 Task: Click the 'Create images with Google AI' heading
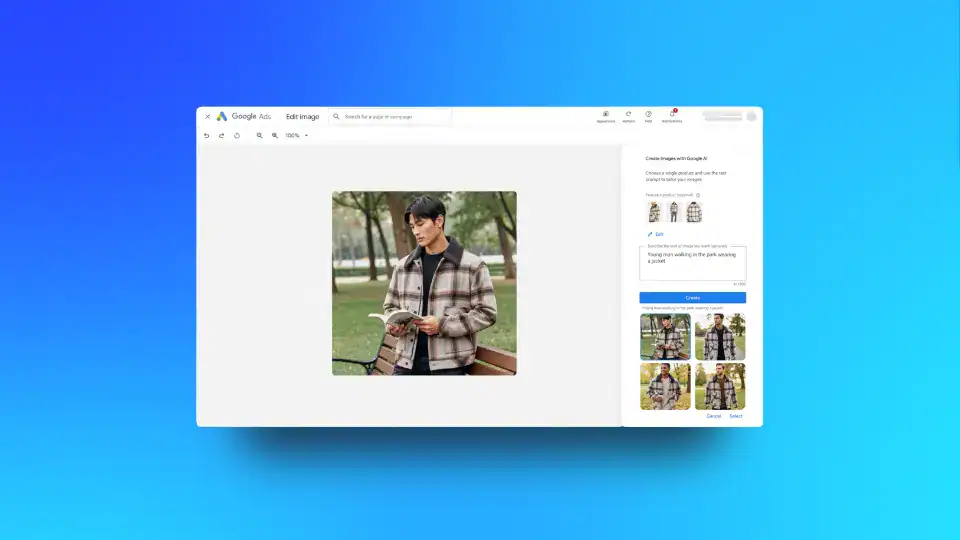pyautogui.click(x=676, y=159)
